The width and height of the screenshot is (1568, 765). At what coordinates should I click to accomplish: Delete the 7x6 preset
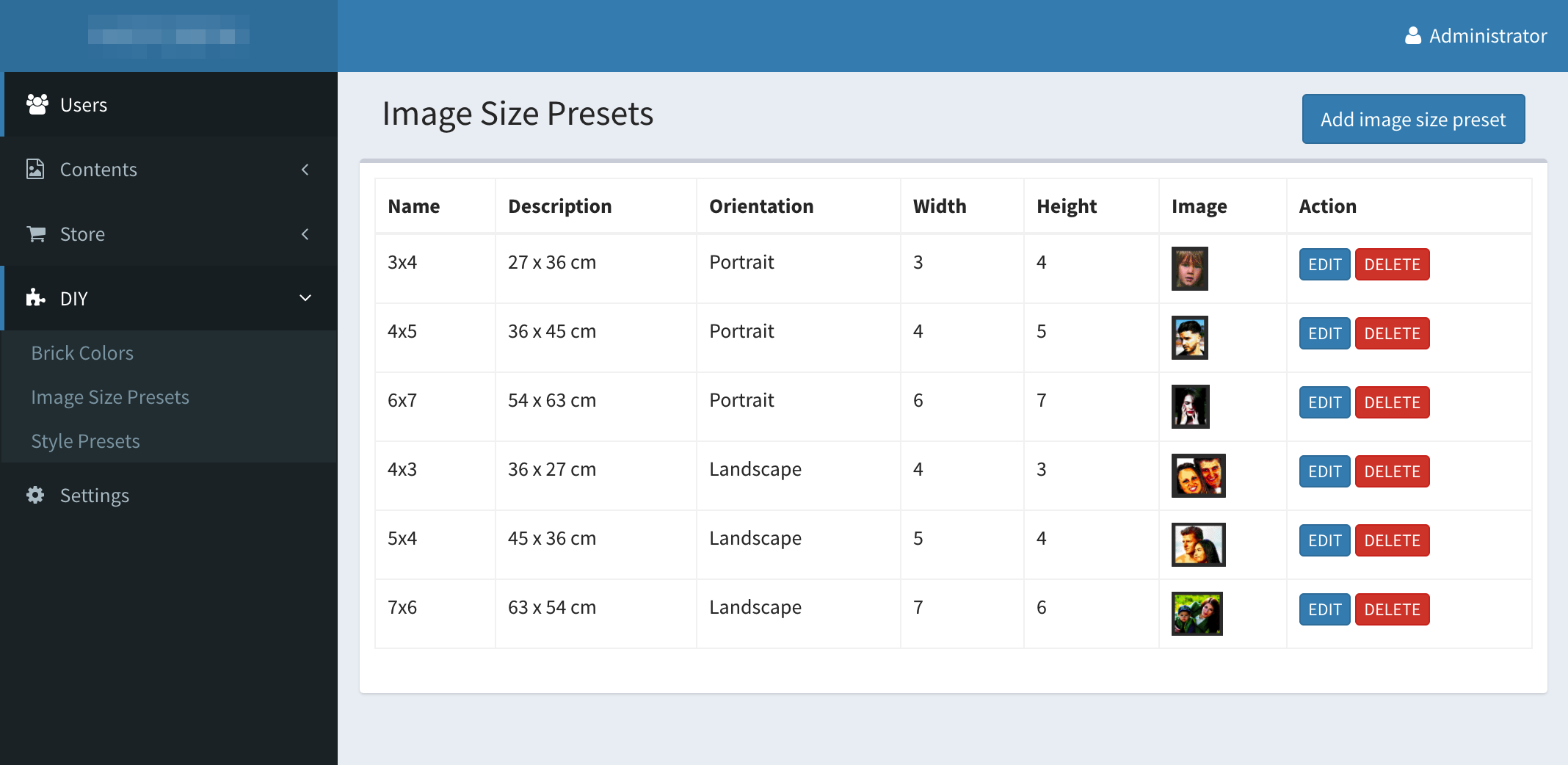click(1392, 609)
